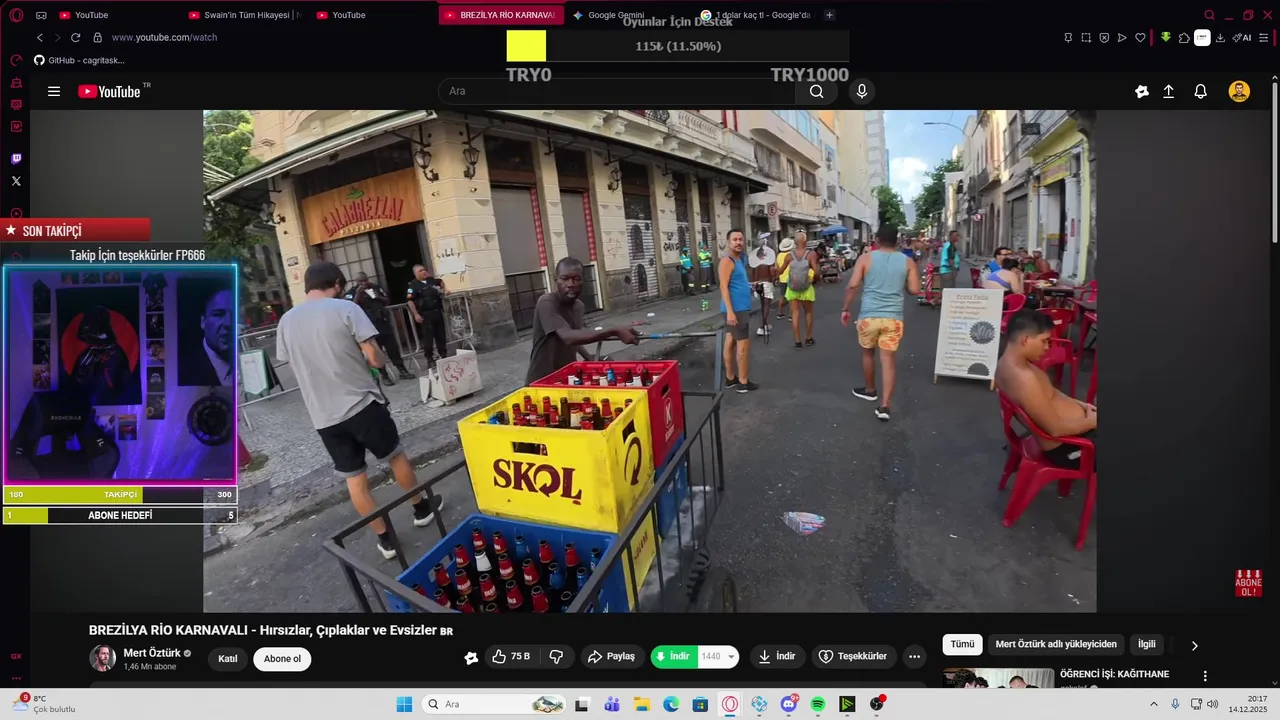
Task: Open the Opera AI assistant button
Action: (1242, 38)
